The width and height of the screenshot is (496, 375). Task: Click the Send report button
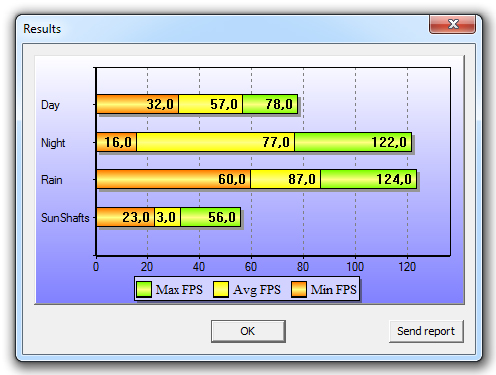tap(426, 331)
